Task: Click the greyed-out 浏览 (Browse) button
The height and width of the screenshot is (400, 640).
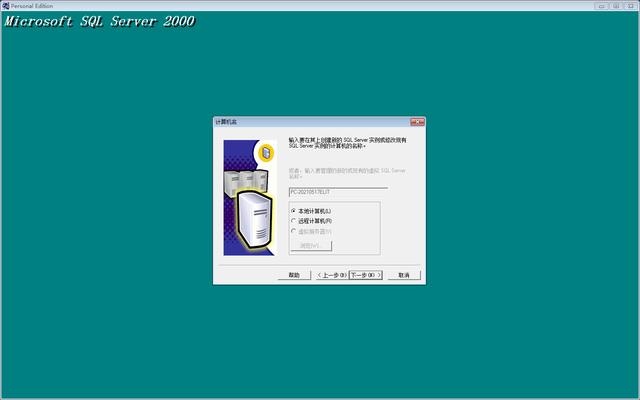Action: pos(311,246)
